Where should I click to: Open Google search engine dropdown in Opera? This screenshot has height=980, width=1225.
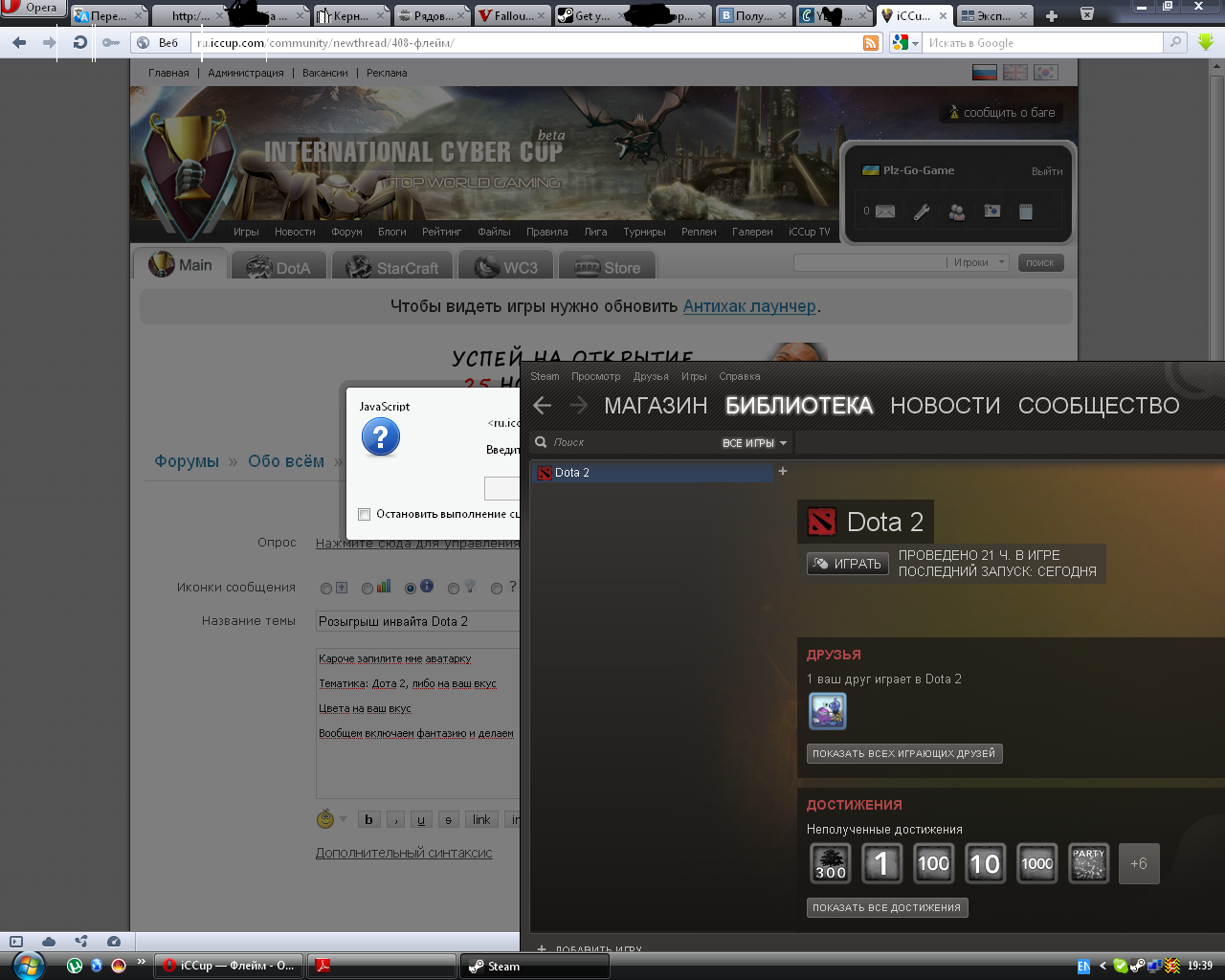pyautogui.click(x=905, y=43)
